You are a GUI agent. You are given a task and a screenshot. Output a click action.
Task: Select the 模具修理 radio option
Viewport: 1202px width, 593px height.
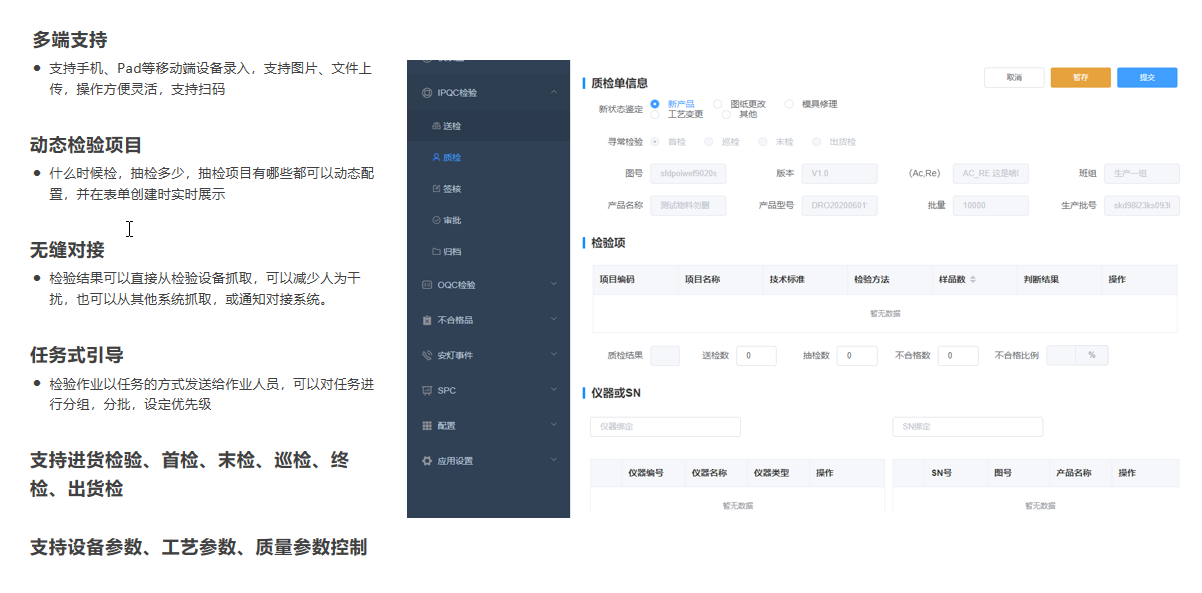pos(789,103)
